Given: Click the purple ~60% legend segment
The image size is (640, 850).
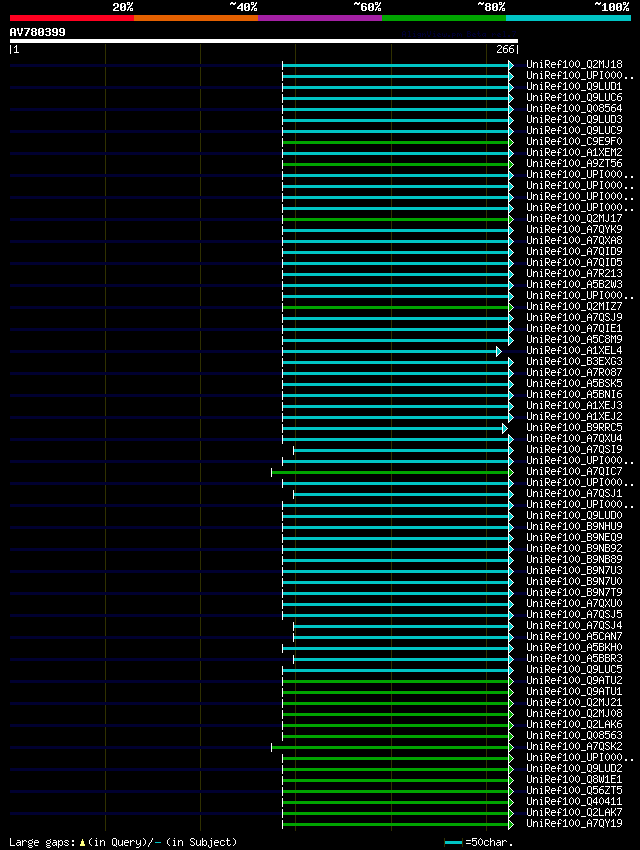Looking at the screenshot, I should pos(320,18).
